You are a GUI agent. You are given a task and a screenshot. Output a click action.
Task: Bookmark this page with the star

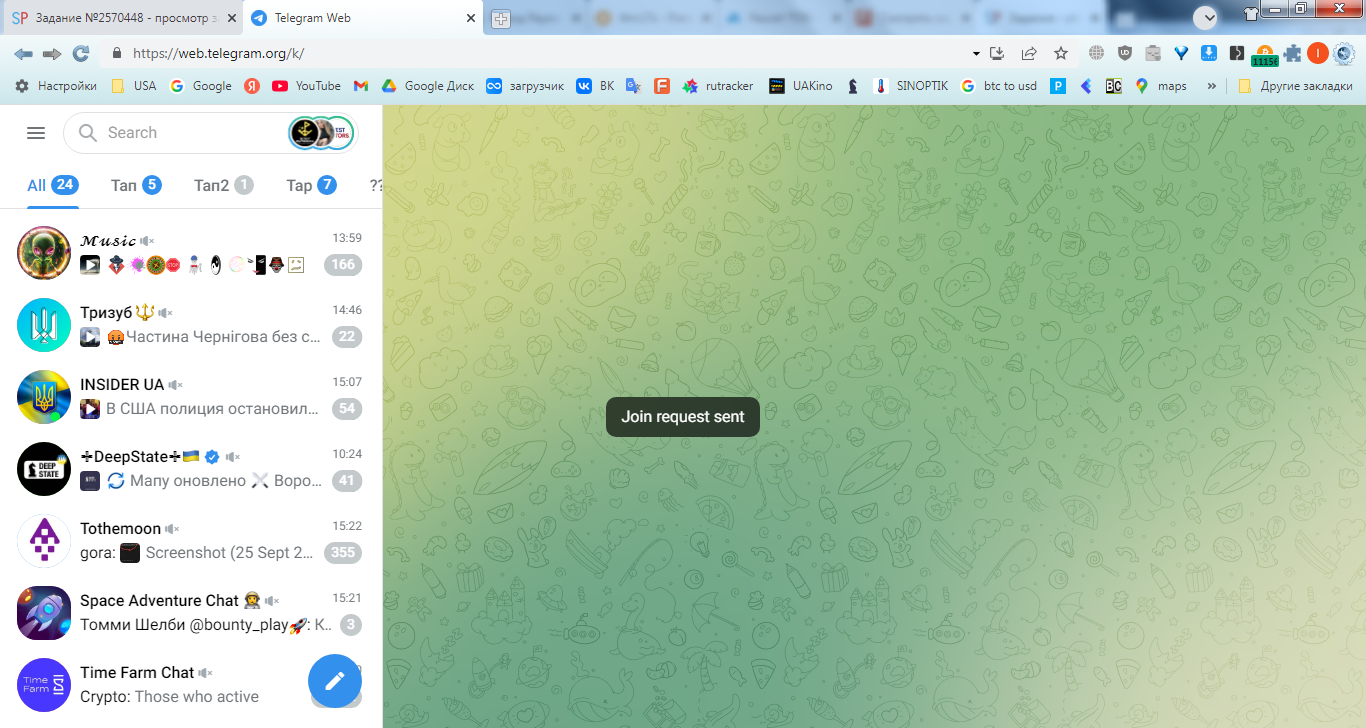pyautogui.click(x=1061, y=53)
